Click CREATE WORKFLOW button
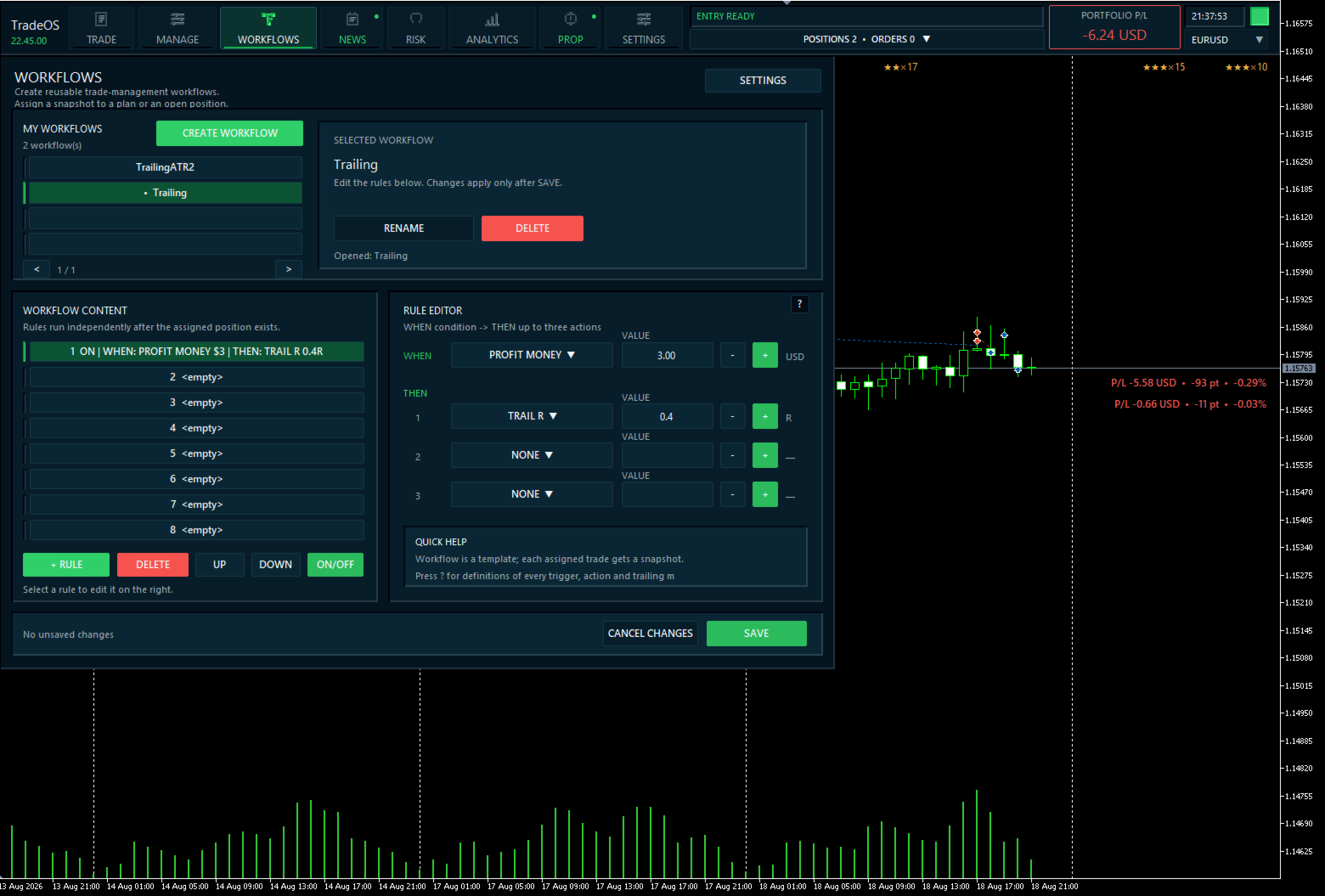The height and width of the screenshot is (896, 1325). [229, 133]
